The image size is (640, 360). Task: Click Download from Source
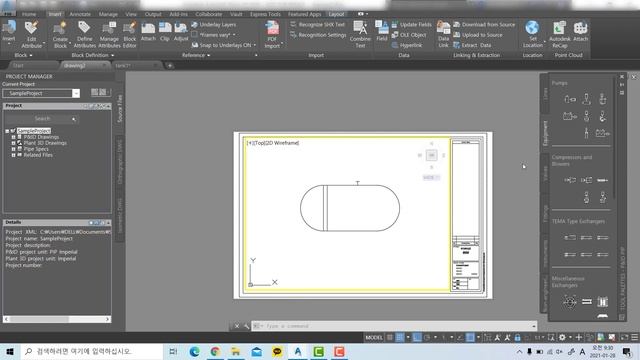pos(484,24)
